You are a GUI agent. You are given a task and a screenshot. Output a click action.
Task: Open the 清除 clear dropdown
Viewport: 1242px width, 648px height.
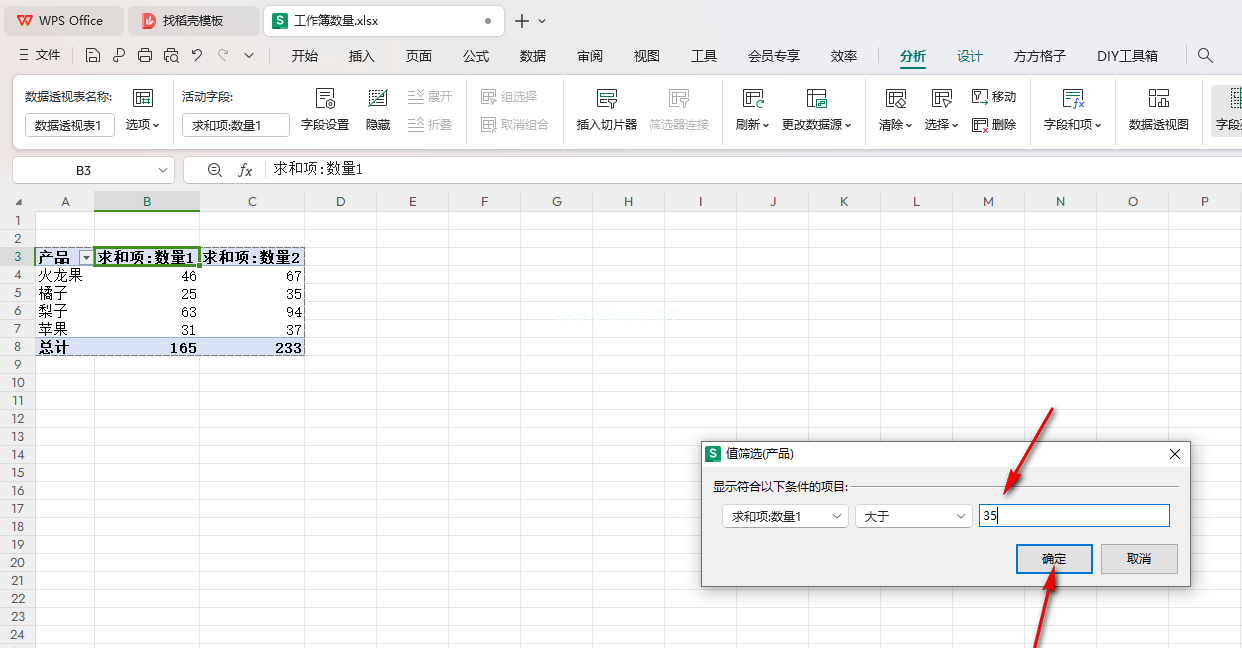click(896, 125)
